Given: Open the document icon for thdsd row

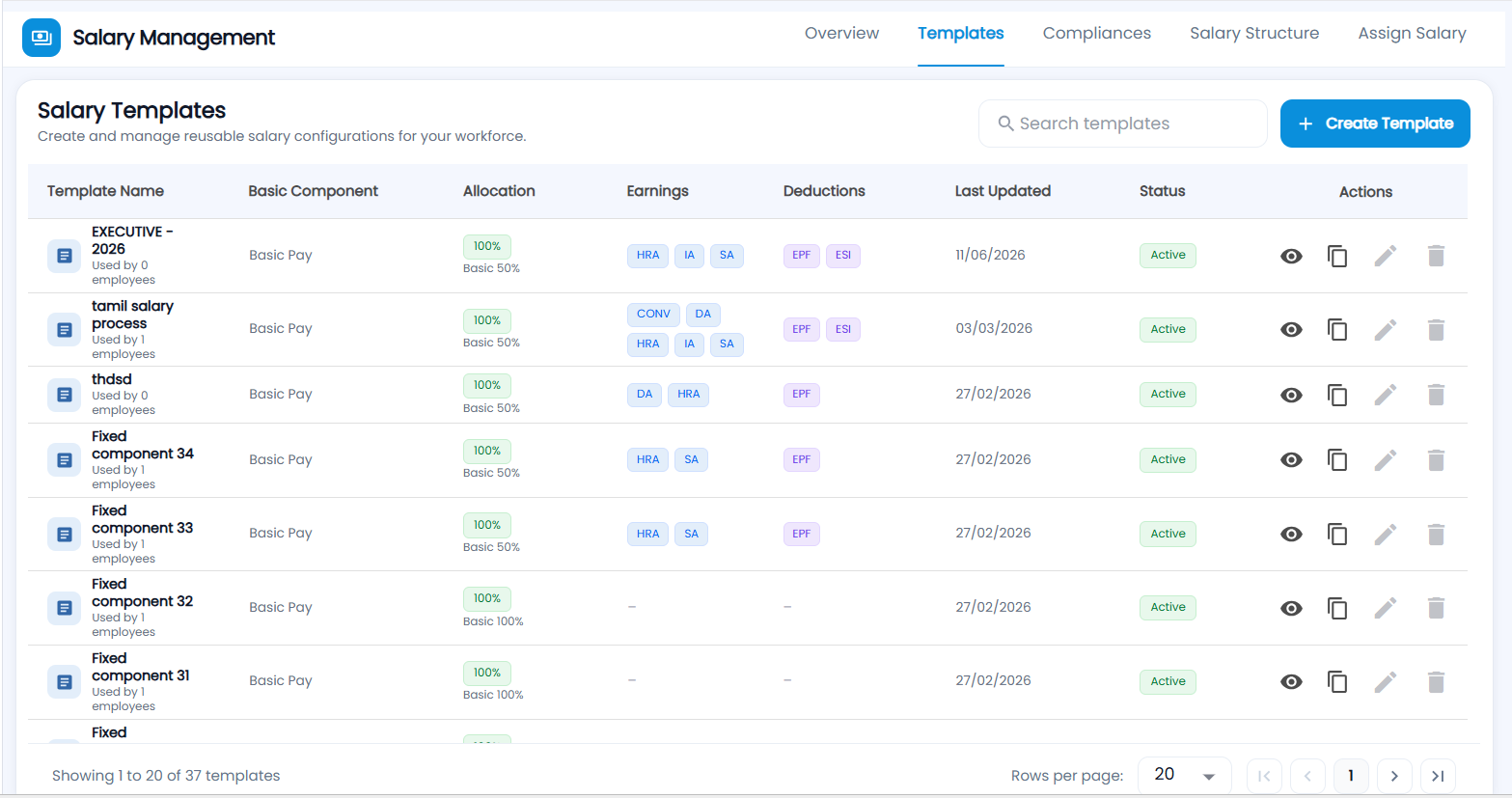Looking at the screenshot, I should pyautogui.click(x=65, y=395).
